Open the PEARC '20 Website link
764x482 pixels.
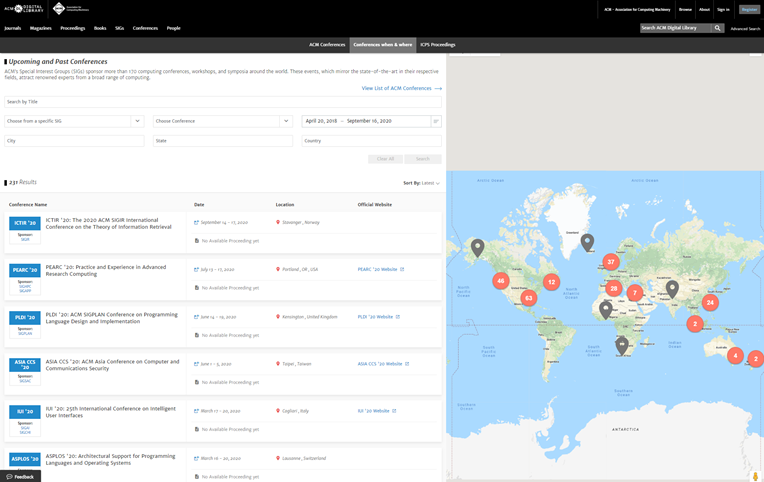381,270
